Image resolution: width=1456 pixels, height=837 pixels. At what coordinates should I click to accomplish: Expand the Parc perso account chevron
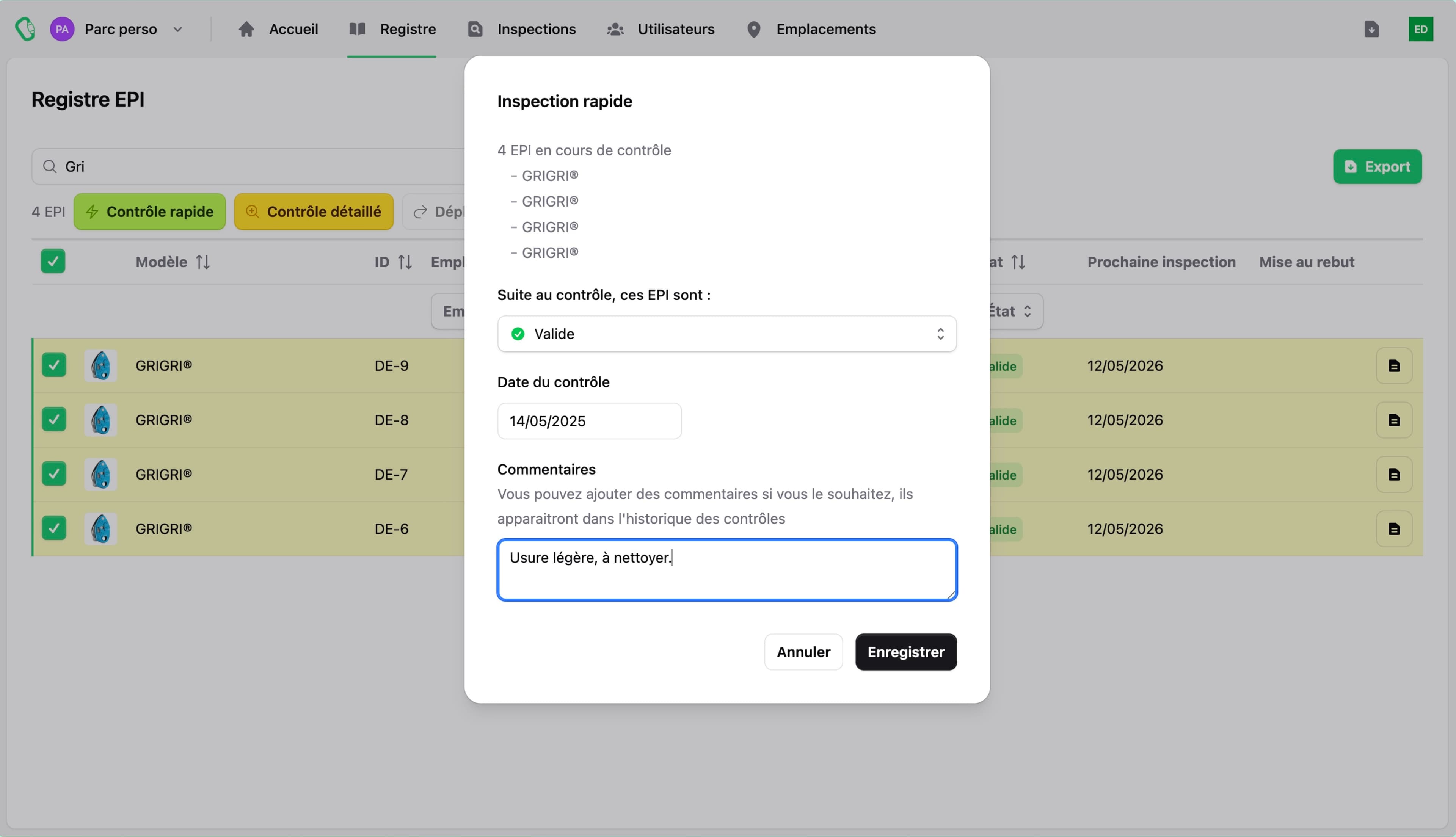(177, 29)
